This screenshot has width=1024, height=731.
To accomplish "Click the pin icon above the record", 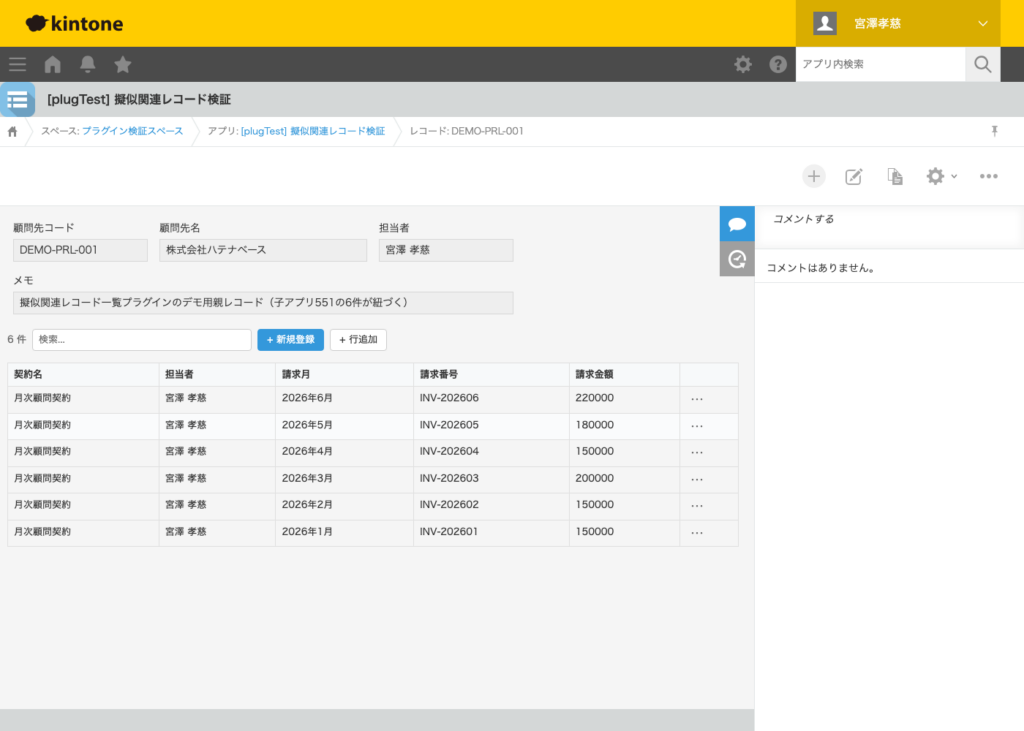I will click(993, 131).
